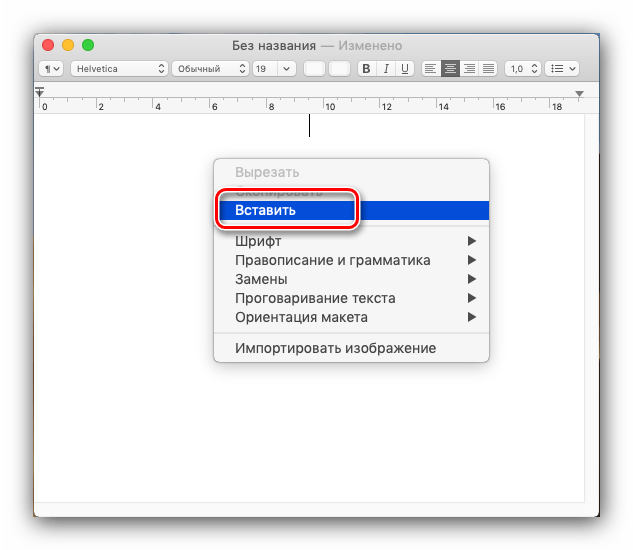
Task: Open the Шрифт submenu
Action: (x=351, y=241)
